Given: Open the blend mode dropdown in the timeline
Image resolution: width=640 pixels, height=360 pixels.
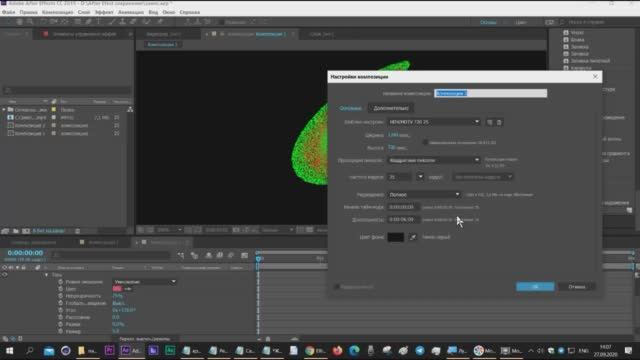Looking at the screenshot, I should coord(145,282).
